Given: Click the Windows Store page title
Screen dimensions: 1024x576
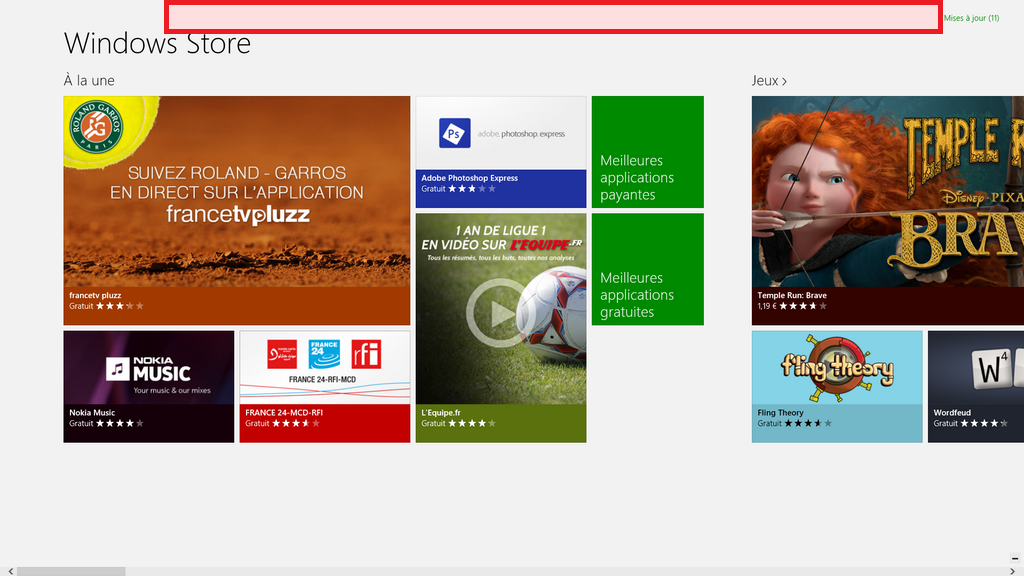Looking at the screenshot, I should [x=157, y=44].
